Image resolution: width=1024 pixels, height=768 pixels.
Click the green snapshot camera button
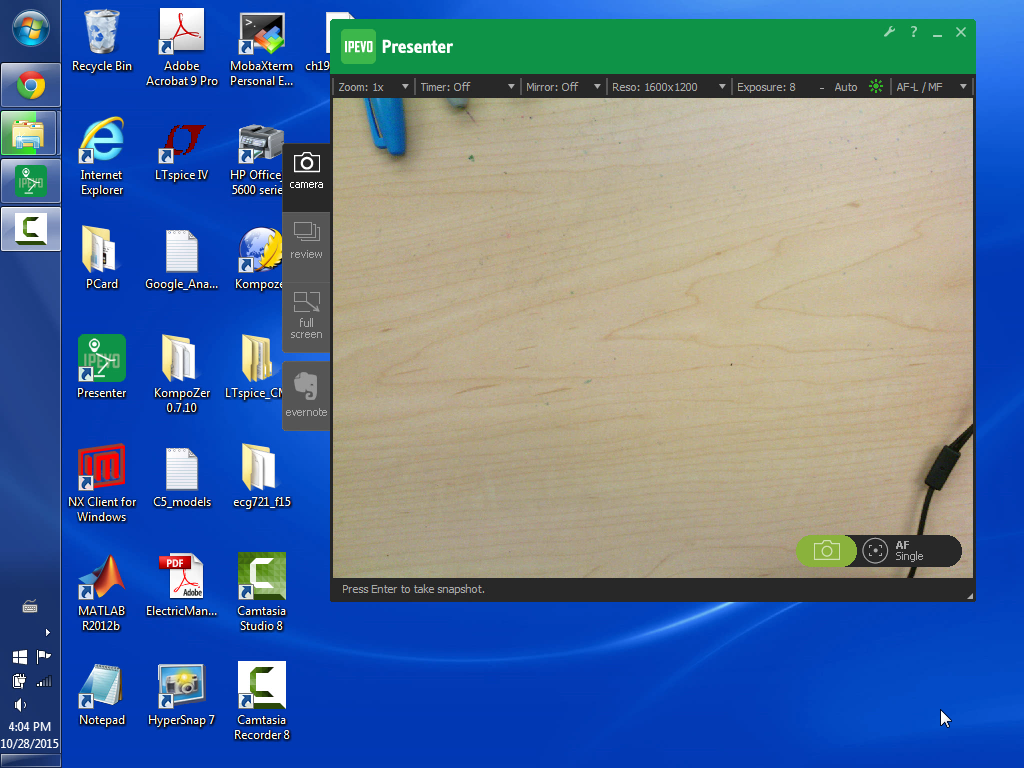tap(826, 551)
